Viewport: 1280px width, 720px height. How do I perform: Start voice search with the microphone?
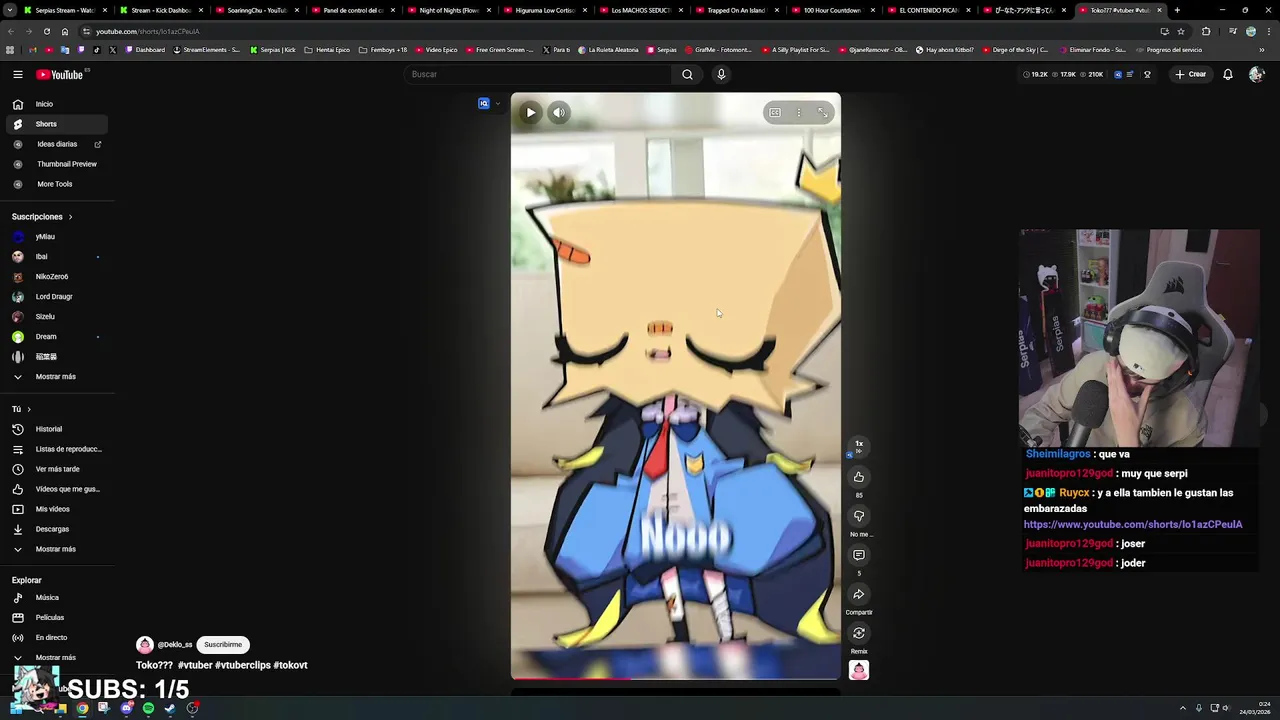(x=721, y=74)
